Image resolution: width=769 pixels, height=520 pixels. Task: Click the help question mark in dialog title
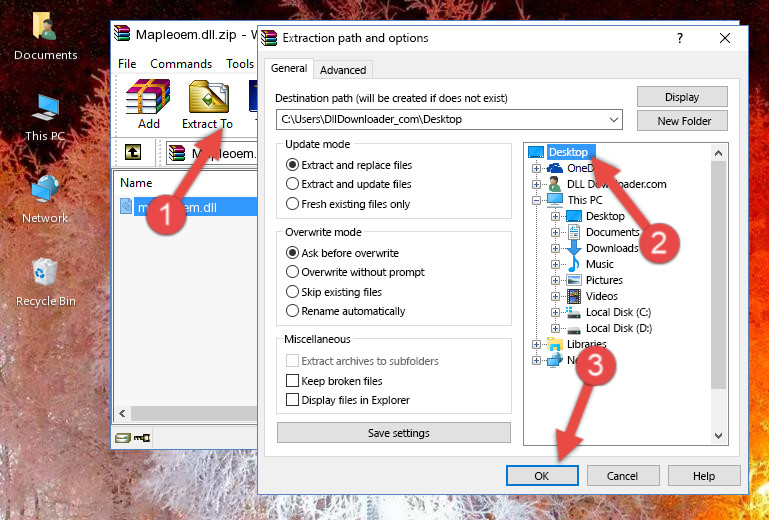pyautogui.click(x=680, y=38)
